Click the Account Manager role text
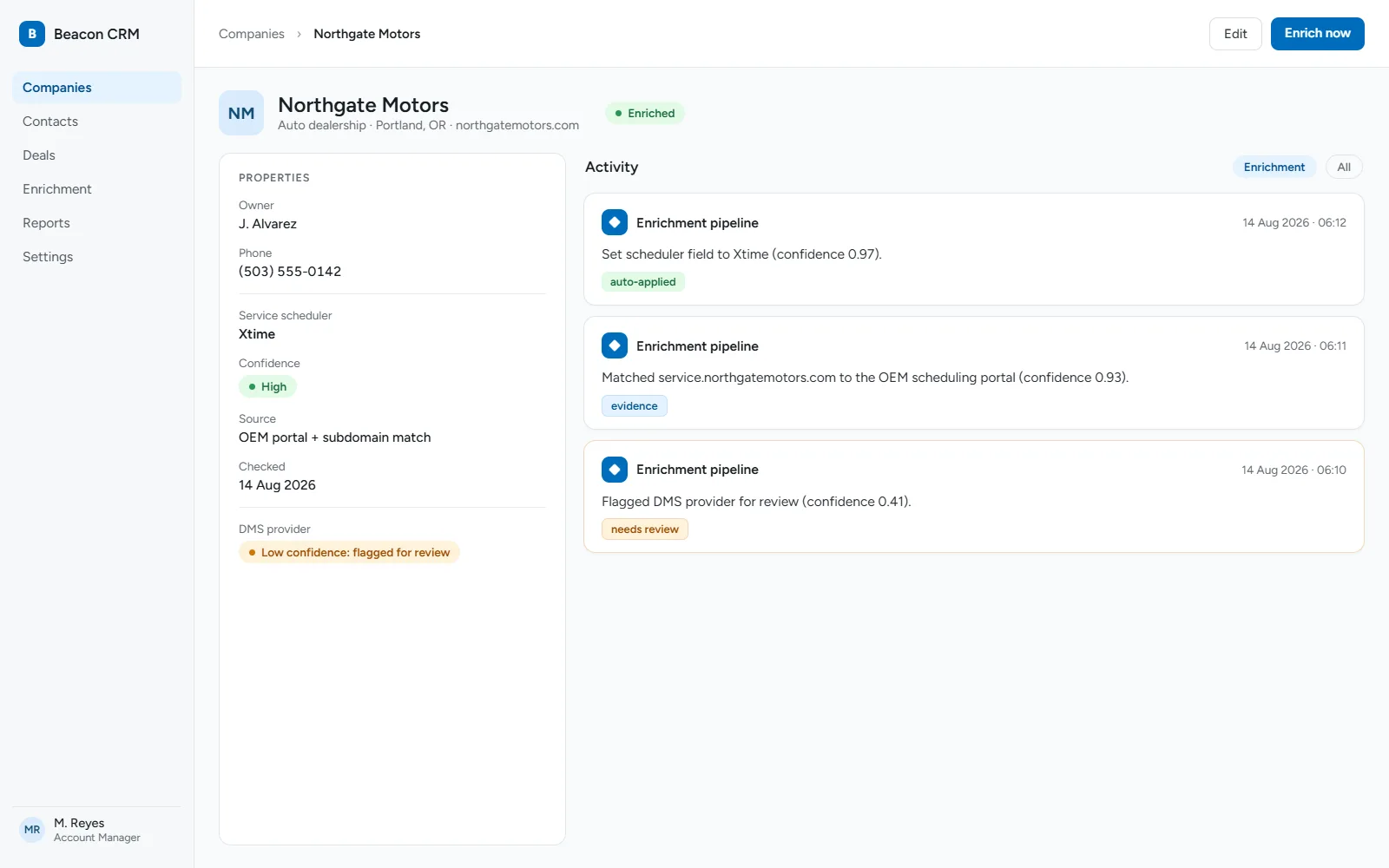 click(97, 838)
